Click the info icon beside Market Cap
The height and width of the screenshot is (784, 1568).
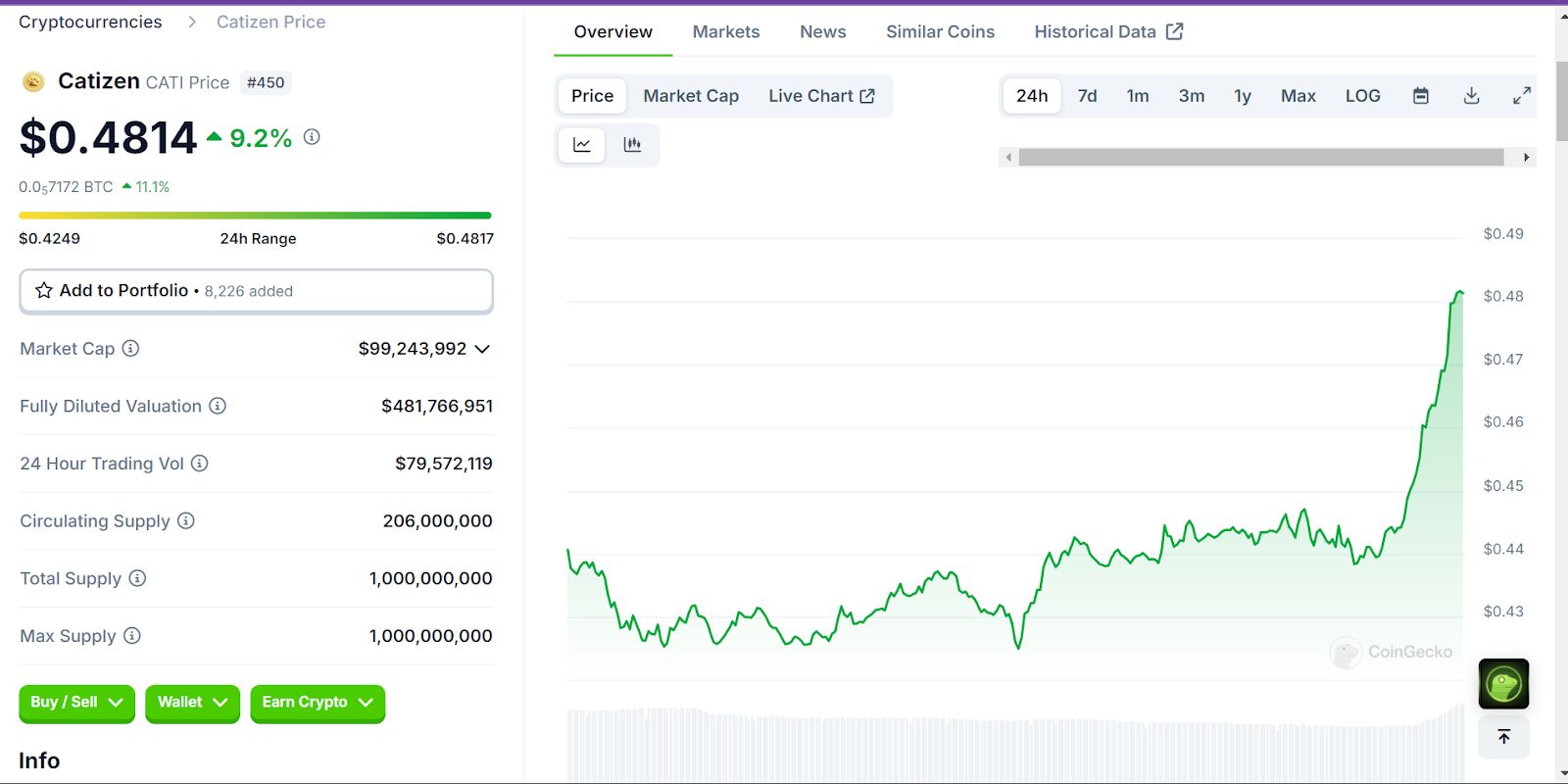[x=130, y=349]
